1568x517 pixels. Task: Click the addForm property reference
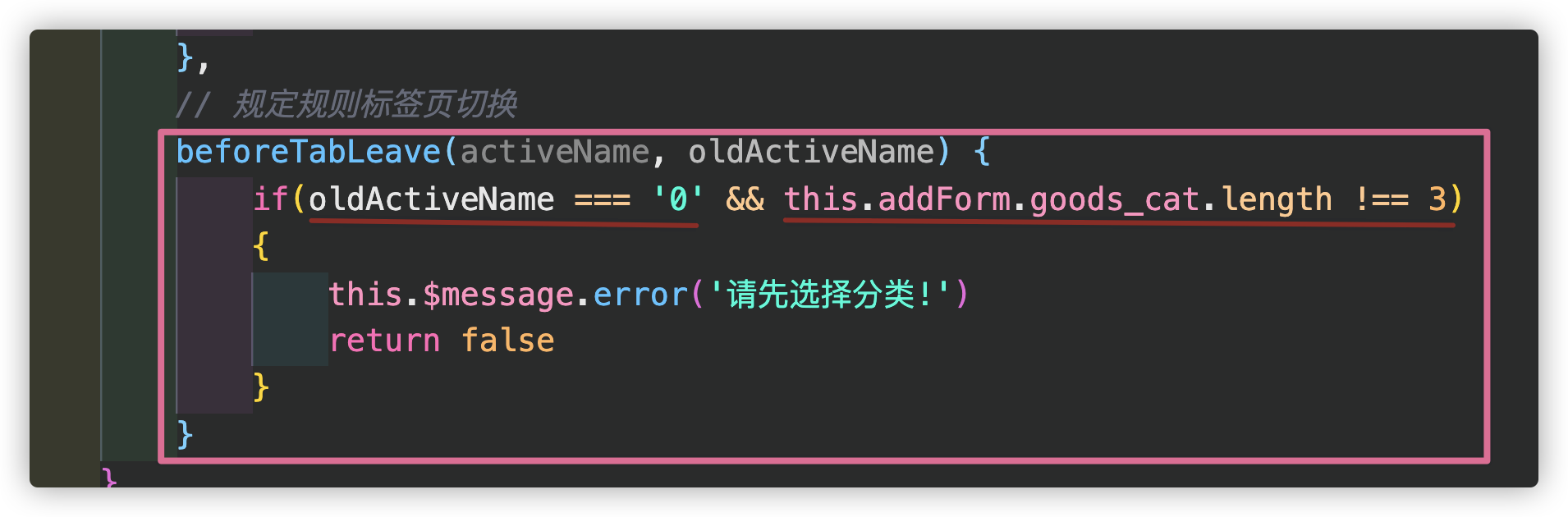944,199
